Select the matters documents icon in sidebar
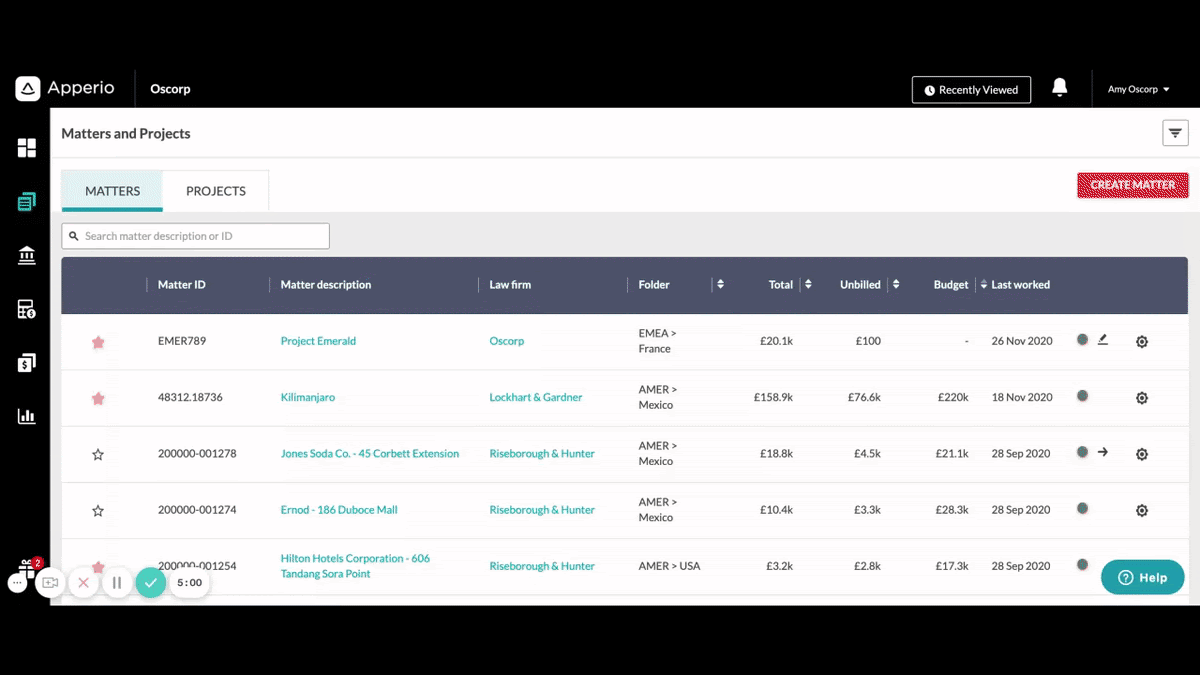The width and height of the screenshot is (1200, 675). coord(27,202)
